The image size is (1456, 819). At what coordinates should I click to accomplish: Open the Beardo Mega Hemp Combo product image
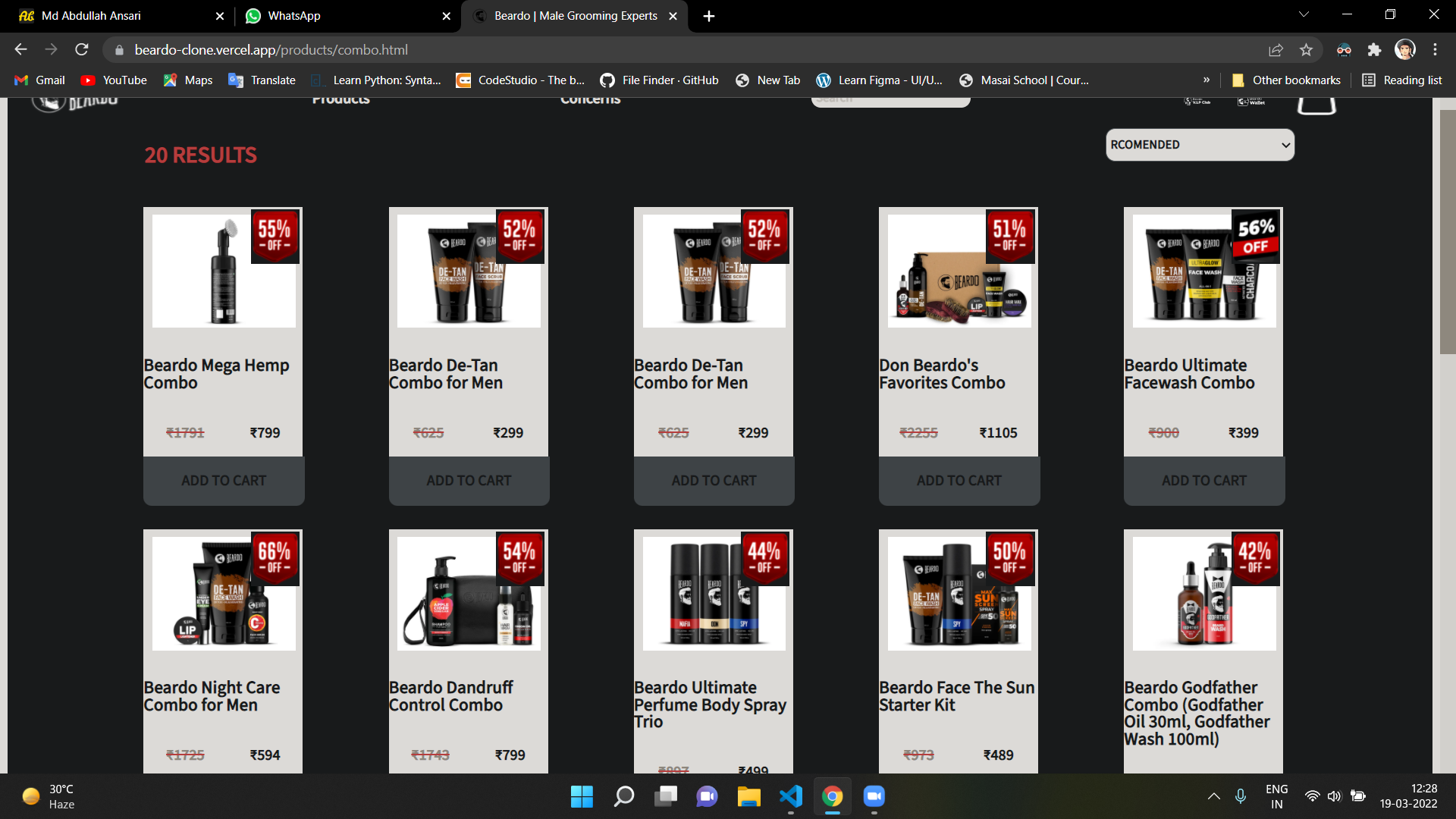[224, 271]
